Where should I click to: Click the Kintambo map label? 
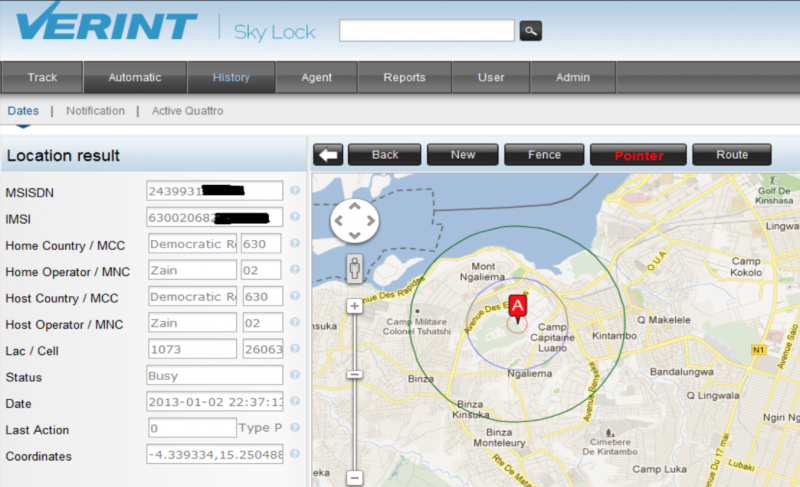[x=614, y=336]
